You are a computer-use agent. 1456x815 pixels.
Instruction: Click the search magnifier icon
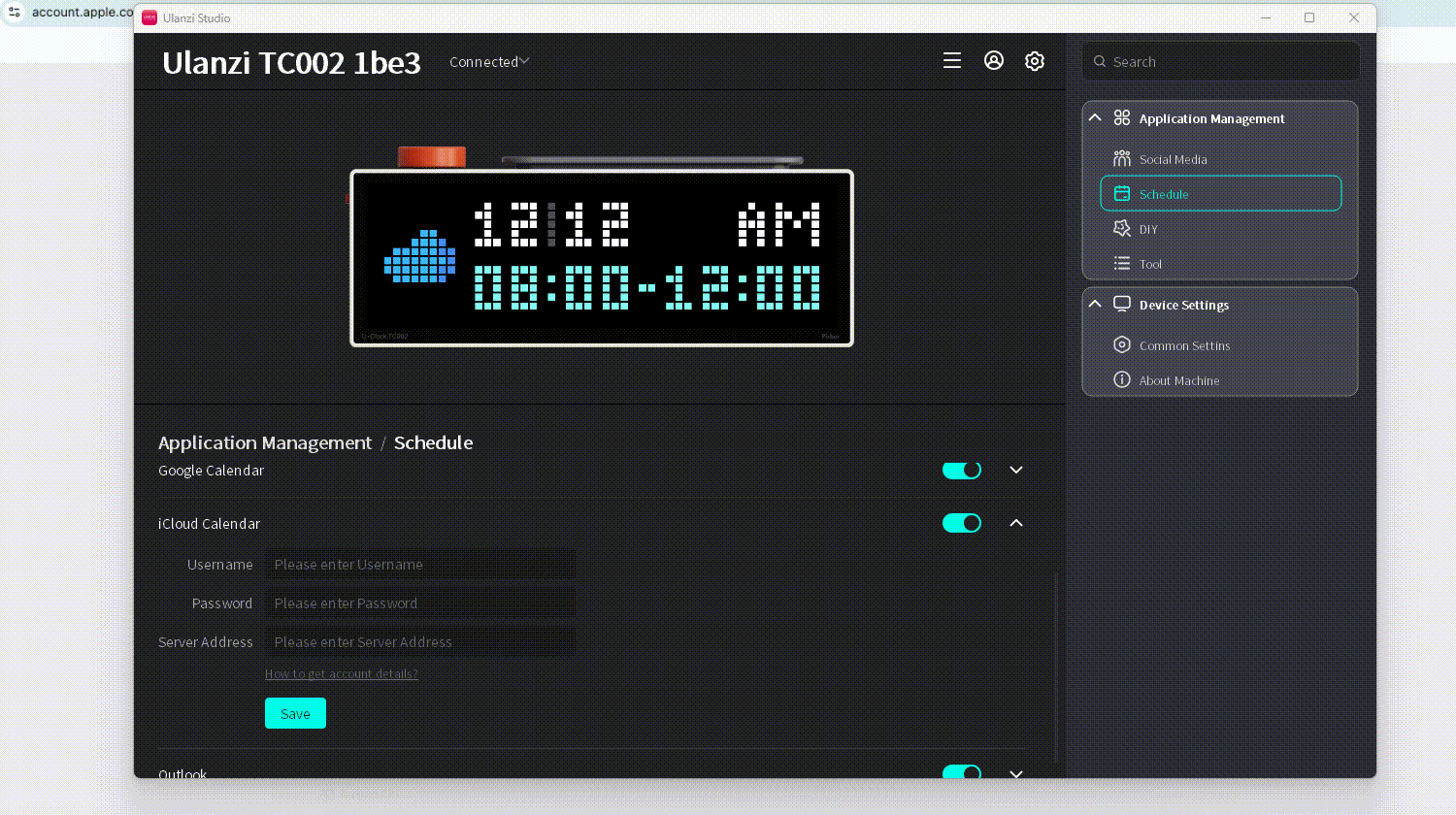click(1100, 61)
